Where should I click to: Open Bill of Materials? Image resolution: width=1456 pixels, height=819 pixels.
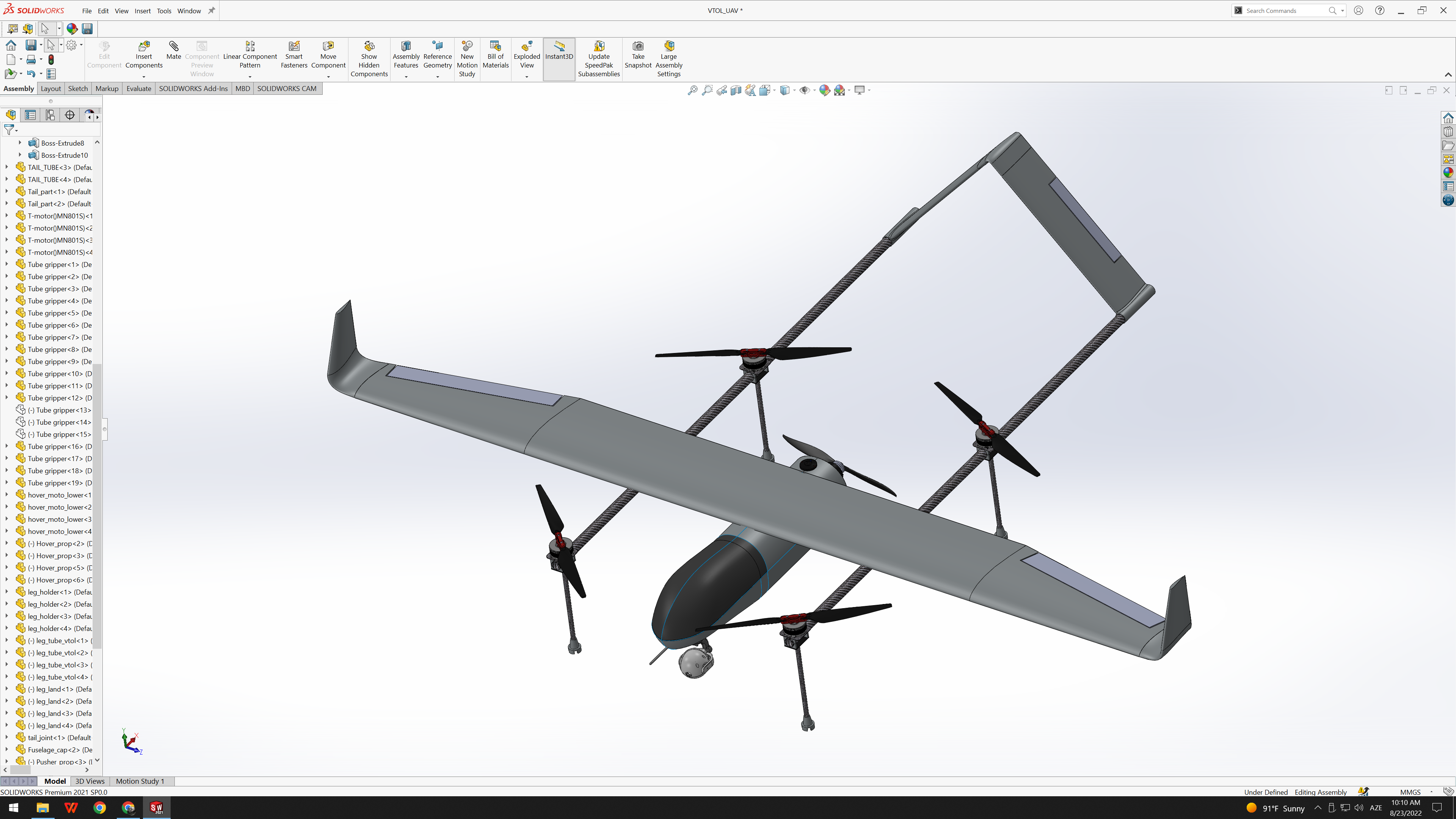(496, 55)
